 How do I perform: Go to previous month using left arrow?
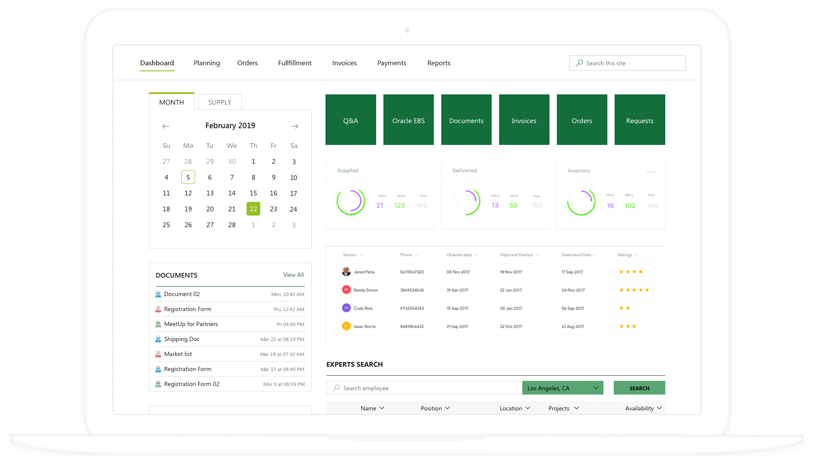point(166,126)
